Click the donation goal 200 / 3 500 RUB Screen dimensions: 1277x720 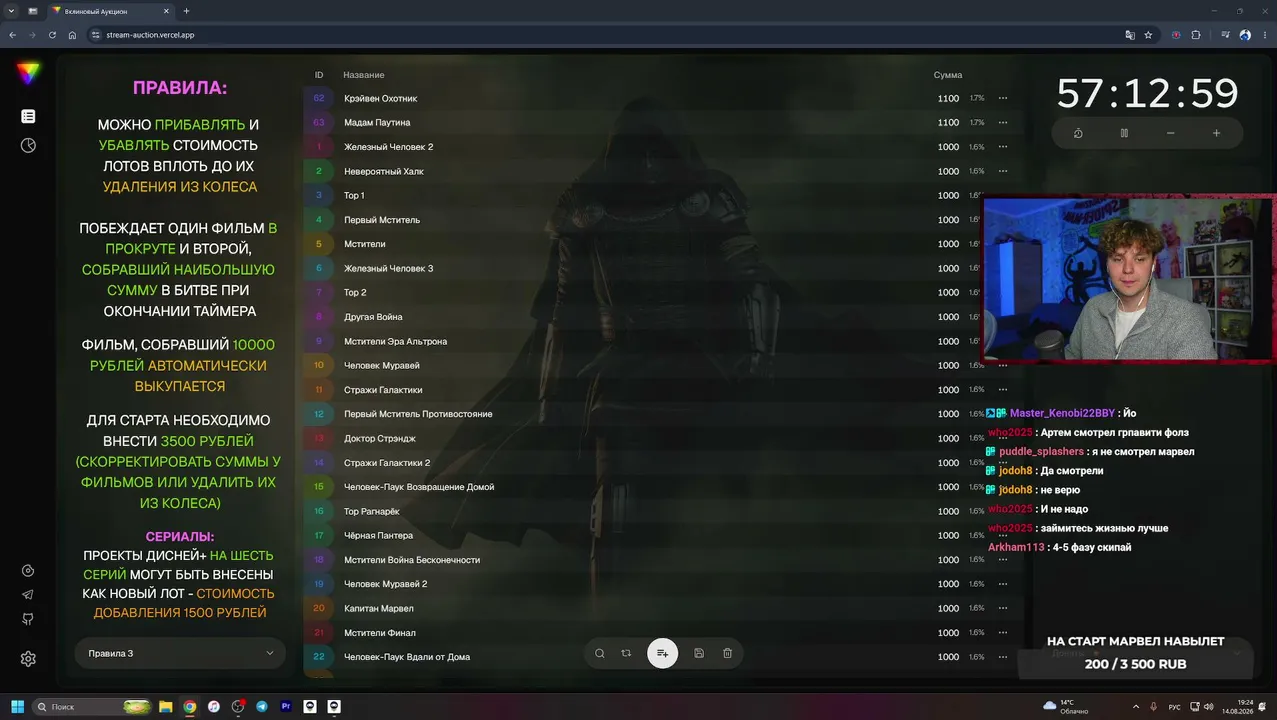pyautogui.click(x=1135, y=664)
